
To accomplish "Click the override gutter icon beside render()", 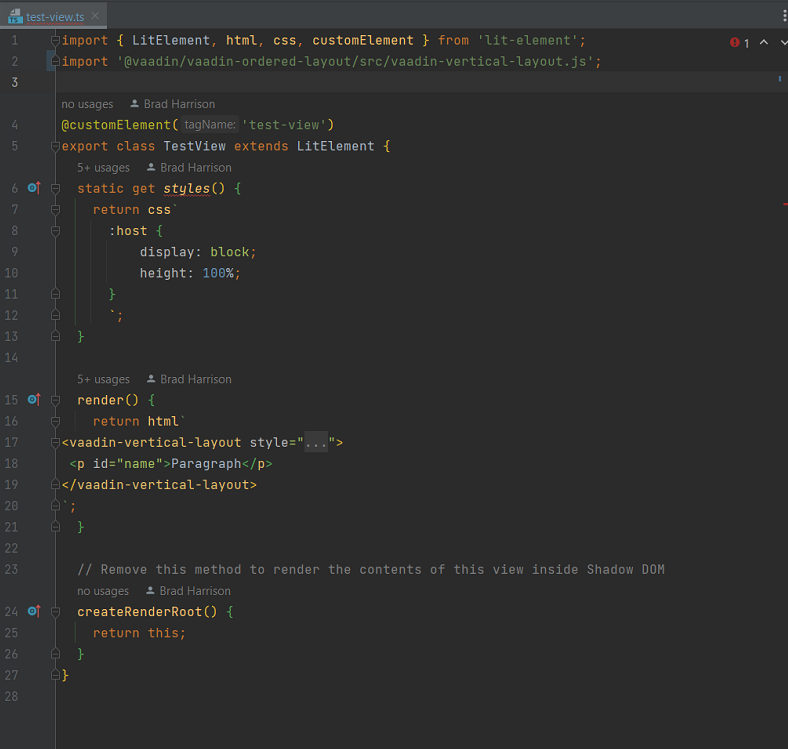I will 33,400.
